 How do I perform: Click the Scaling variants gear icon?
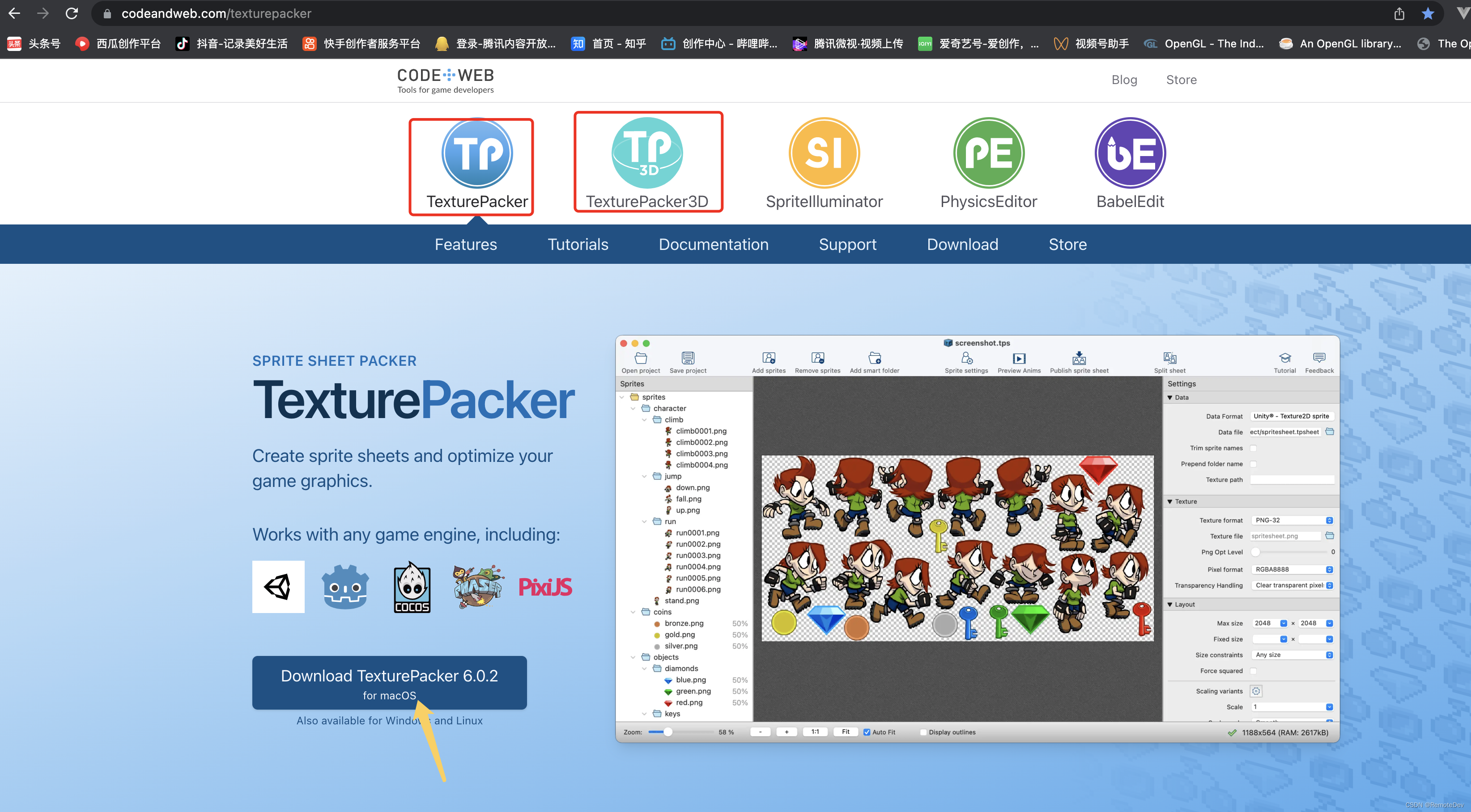[1256, 691]
